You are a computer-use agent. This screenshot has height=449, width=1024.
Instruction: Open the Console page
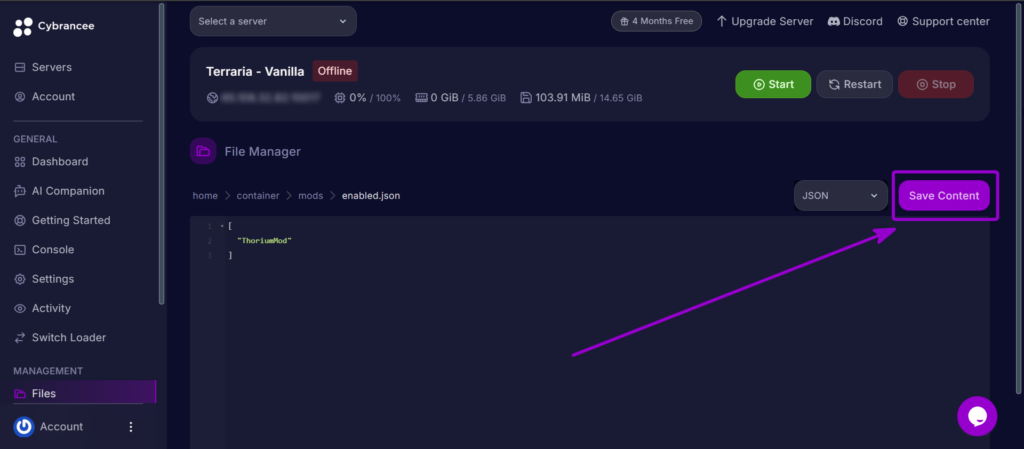(53, 250)
